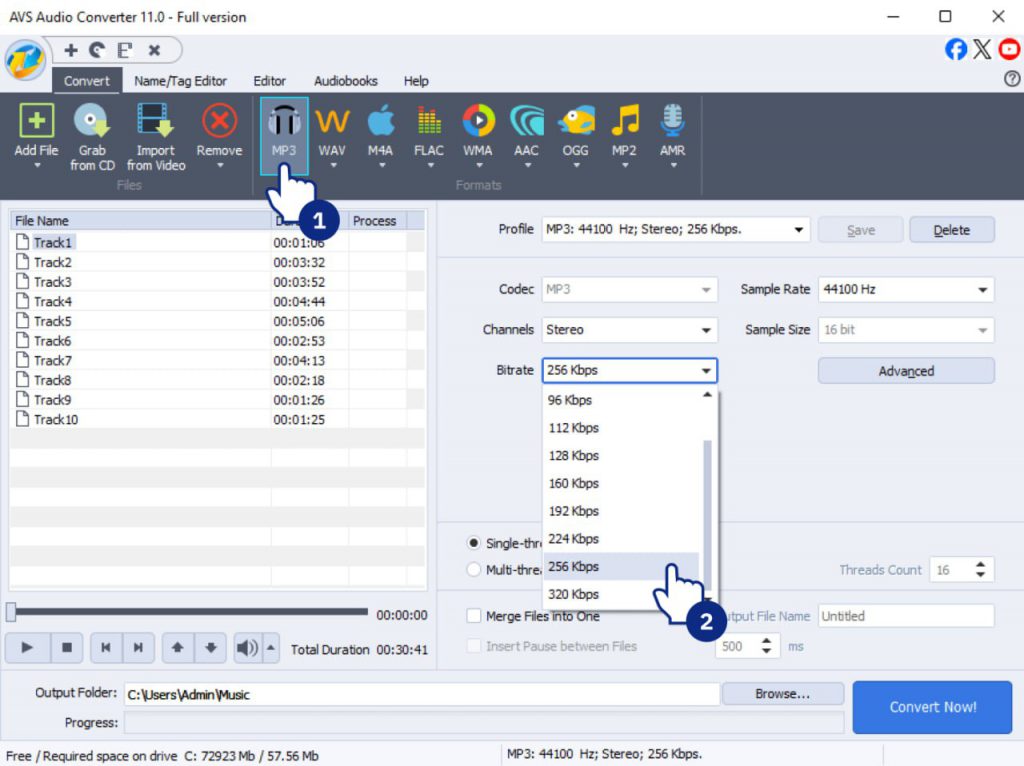Click the Add File icon
Image resolution: width=1024 pixels, height=766 pixels.
tap(36, 125)
